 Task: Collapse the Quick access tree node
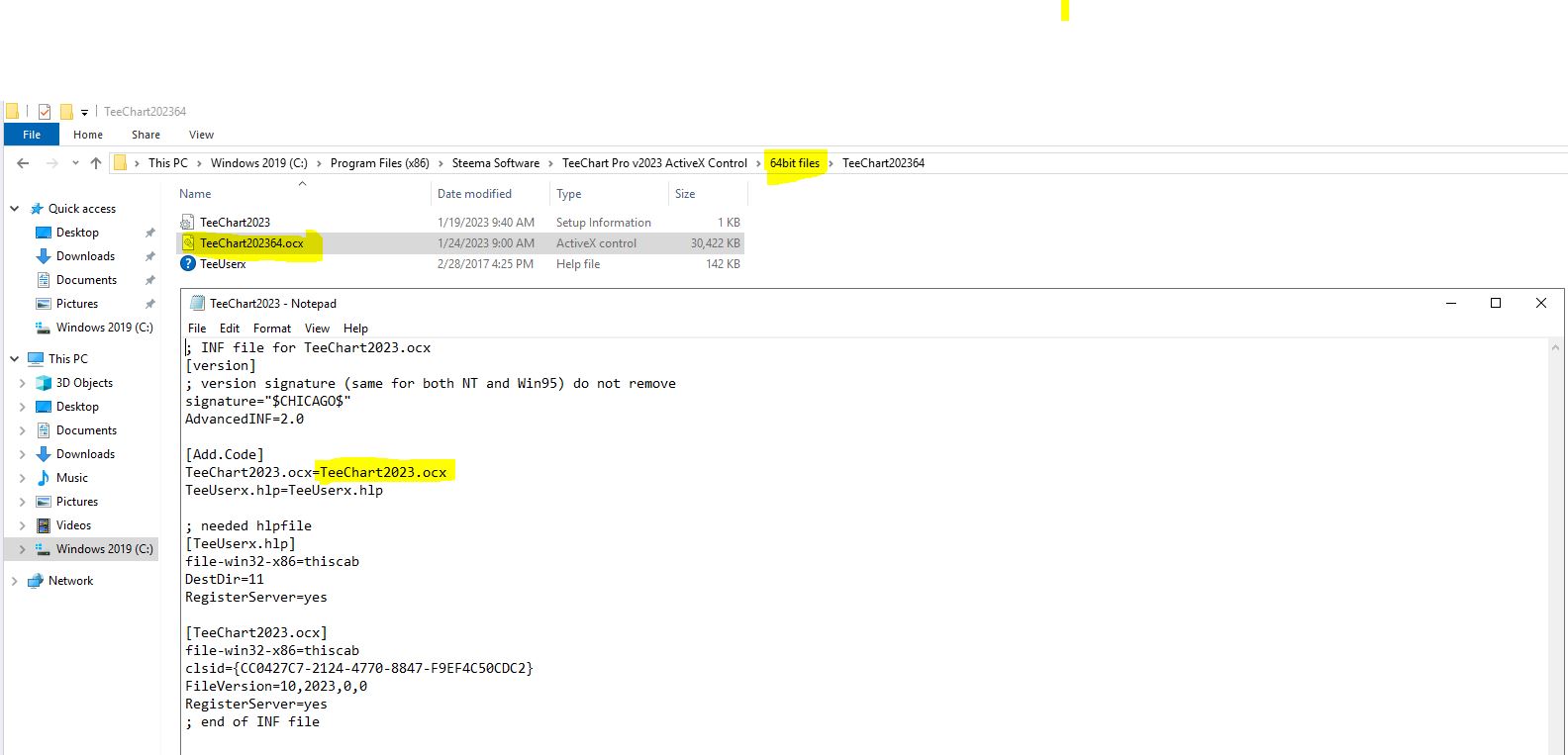[x=14, y=209]
